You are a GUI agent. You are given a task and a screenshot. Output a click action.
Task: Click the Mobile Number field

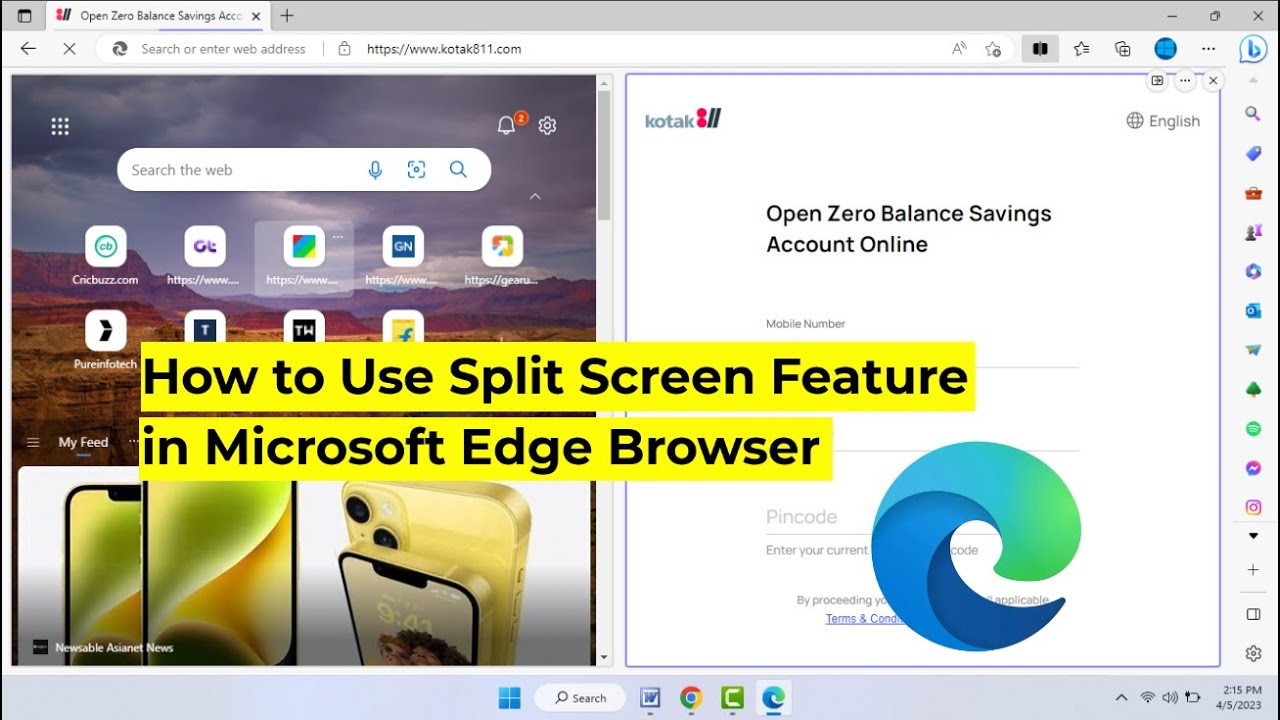[922, 348]
